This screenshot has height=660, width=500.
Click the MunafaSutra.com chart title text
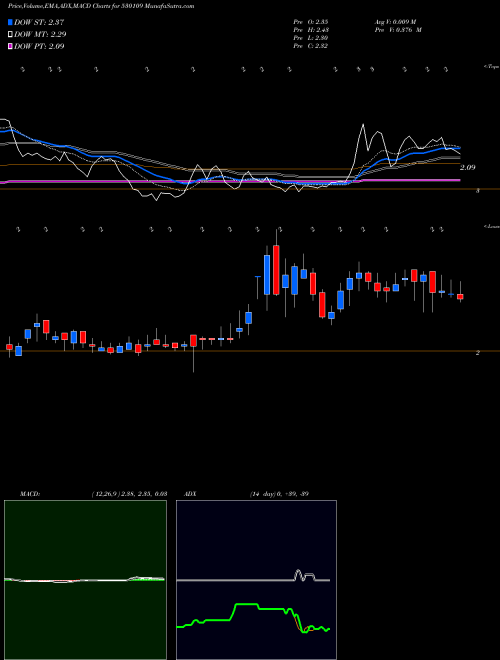click(101, 6)
